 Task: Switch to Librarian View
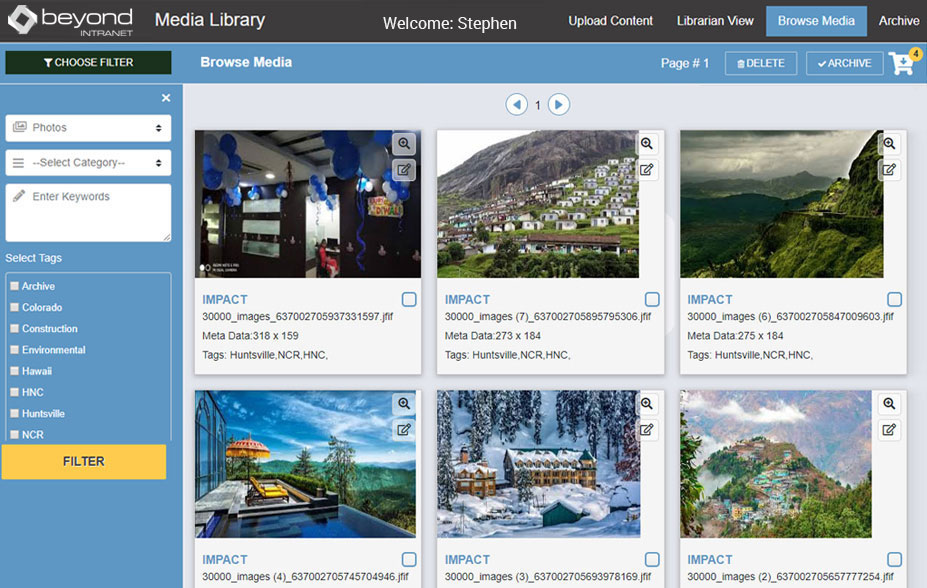pos(714,21)
